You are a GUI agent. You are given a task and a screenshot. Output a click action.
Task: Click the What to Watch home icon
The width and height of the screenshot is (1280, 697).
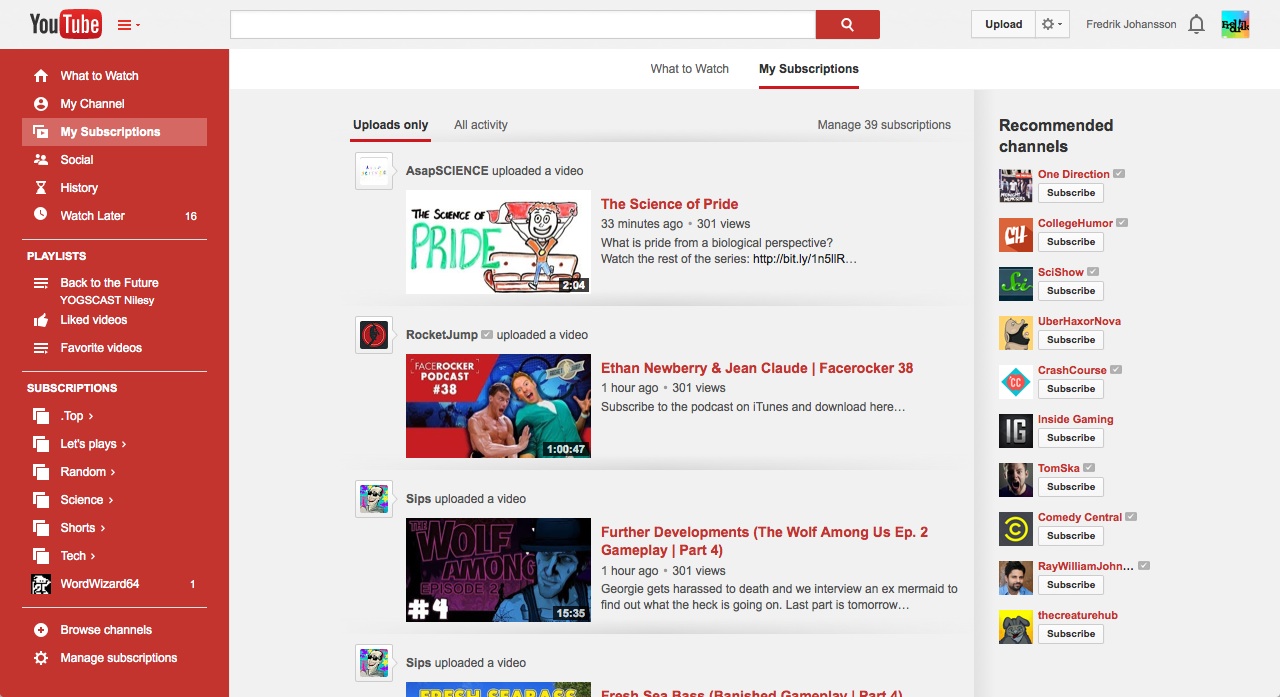(x=41, y=76)
